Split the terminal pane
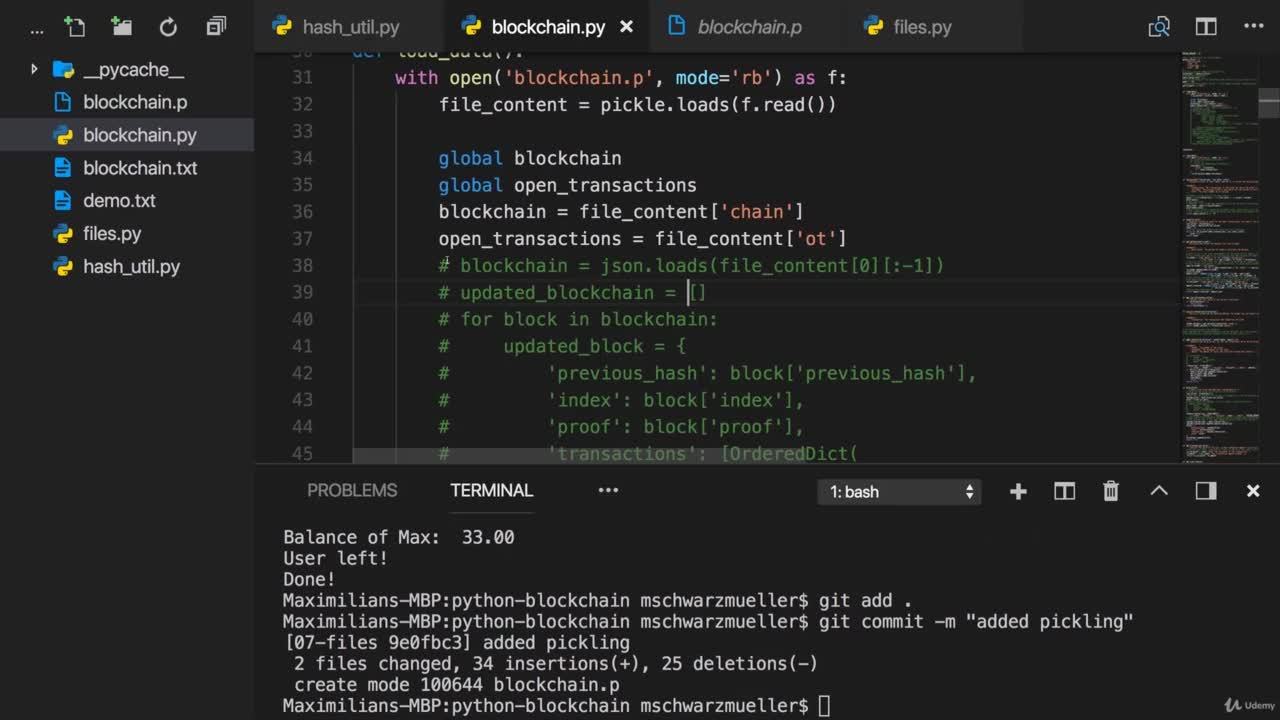The width and height of the screenshot is (1280, 720). coord(1064,491)
